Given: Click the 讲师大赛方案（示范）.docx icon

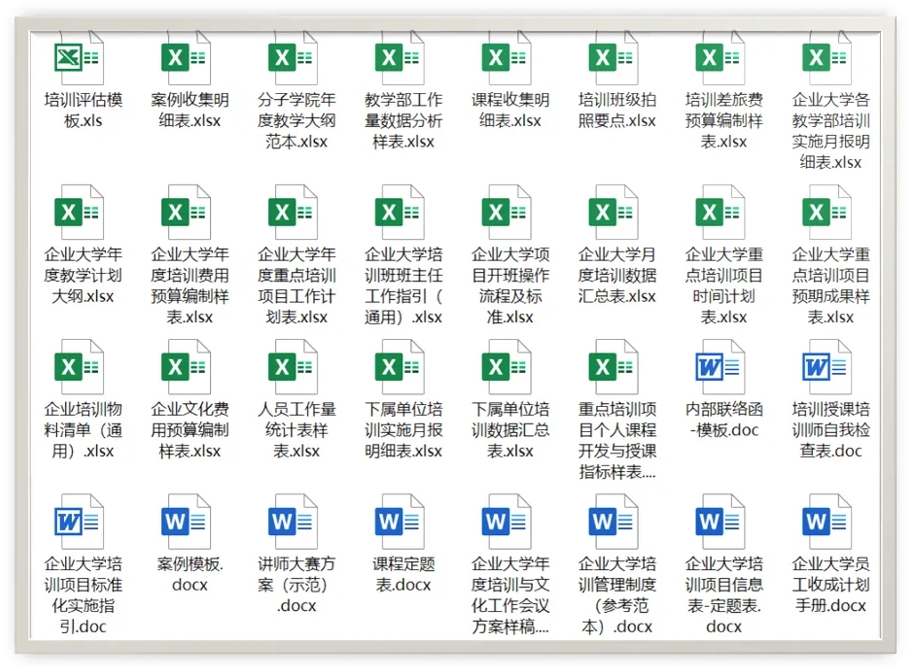Looking at the screenshot, I should [x=293, y=522].
